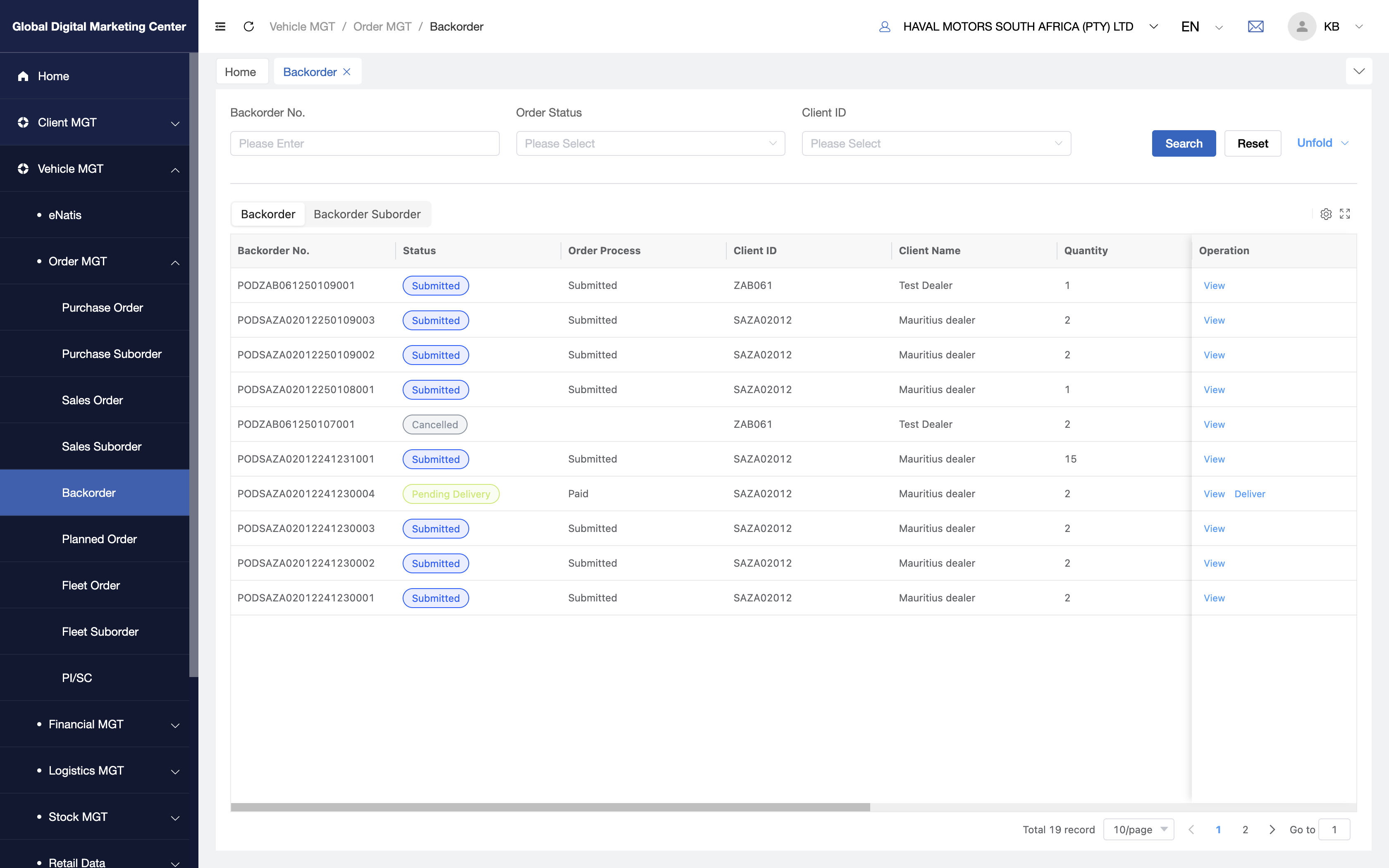Screen dimensions: 1389x868
Task: Open Sales Order in sidebar
Action: (93, 400)
